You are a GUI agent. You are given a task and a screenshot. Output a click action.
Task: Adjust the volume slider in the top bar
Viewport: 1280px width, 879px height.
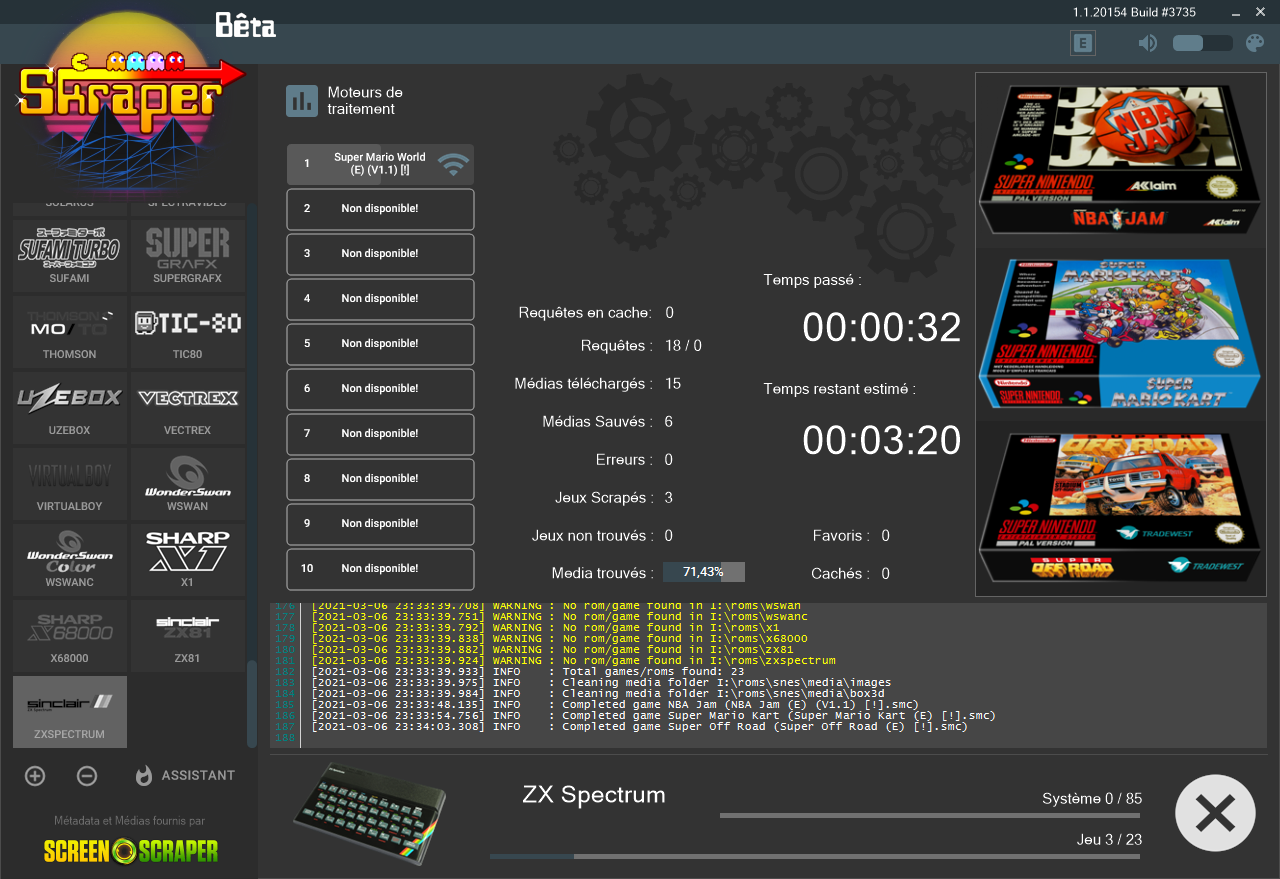1202,43
